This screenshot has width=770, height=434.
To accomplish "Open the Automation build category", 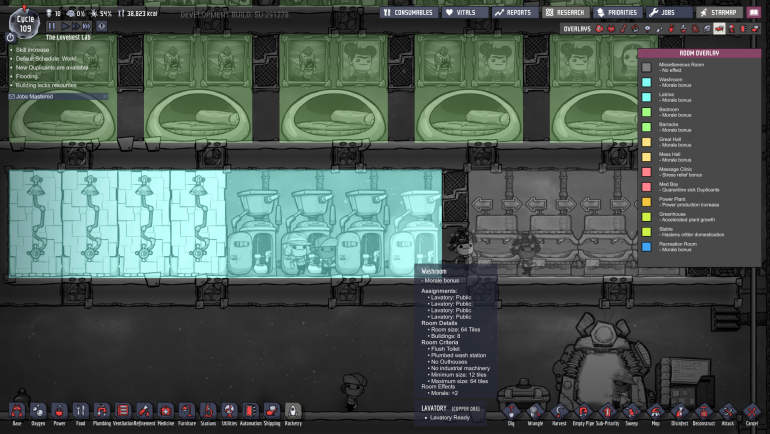I will click(x=250, y=411).
